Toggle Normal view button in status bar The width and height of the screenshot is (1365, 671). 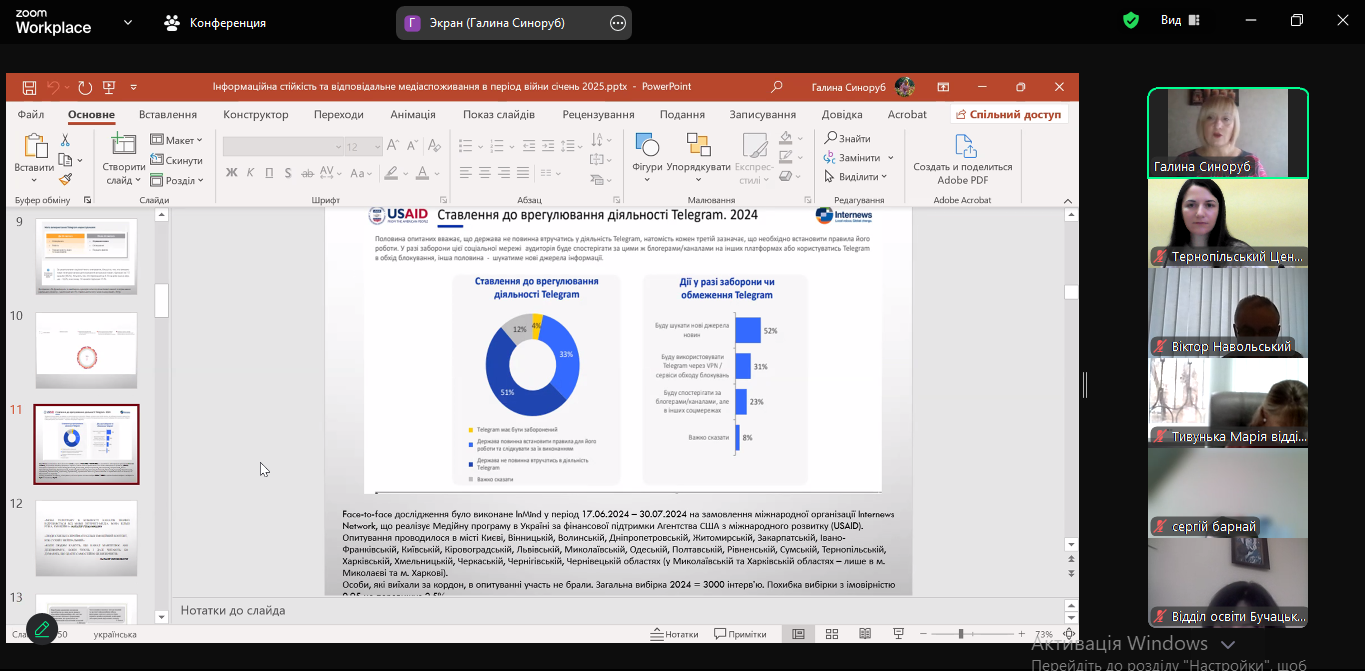pyautogui.click(x=798, y=634)
